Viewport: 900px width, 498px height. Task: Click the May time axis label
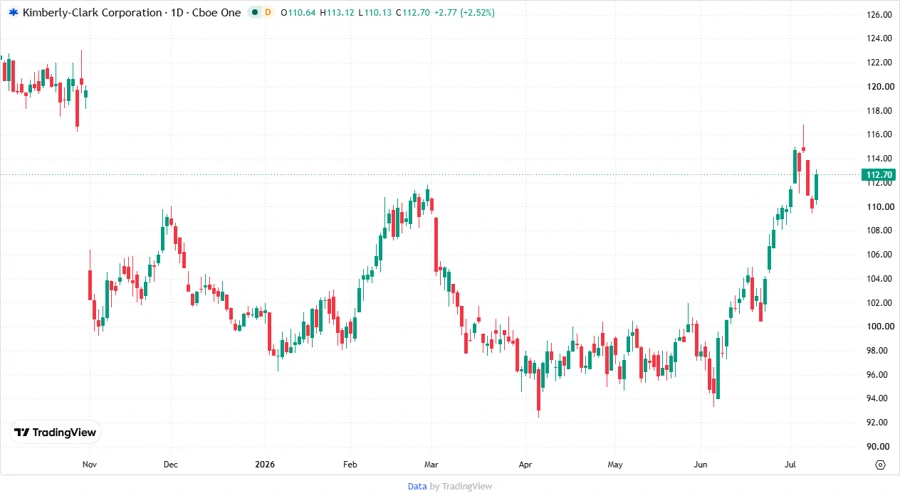coord(615,465)
